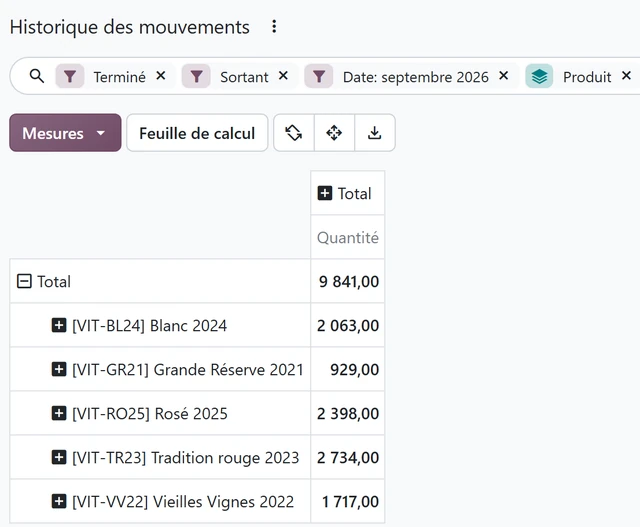Click the Terminé filter funnel icon
640x527 pixels.
[x=70, y=76]
